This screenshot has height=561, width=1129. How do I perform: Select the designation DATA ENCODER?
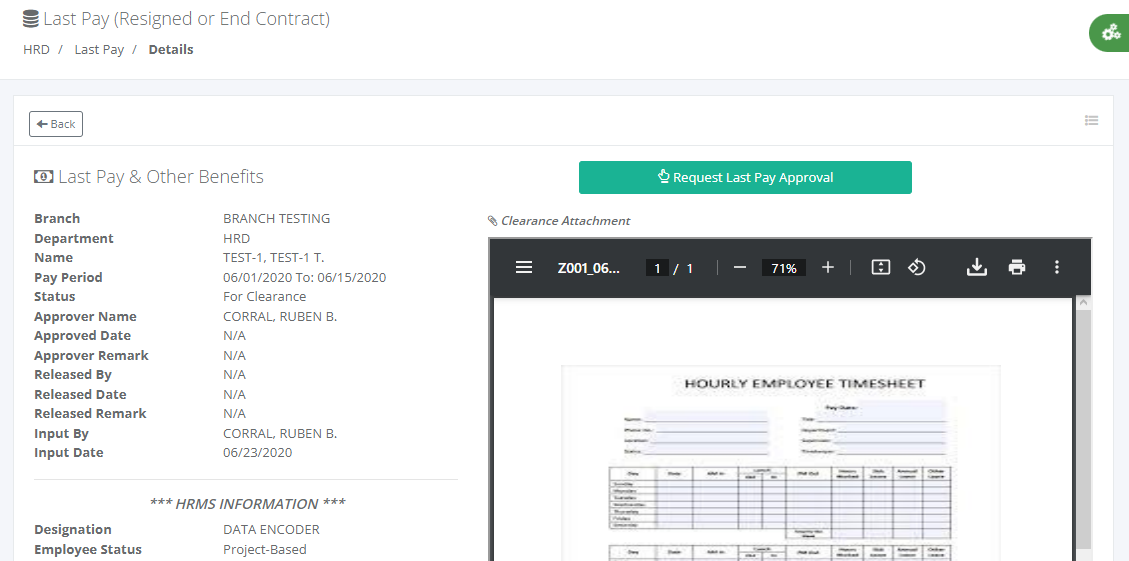[x=271, y=530]
